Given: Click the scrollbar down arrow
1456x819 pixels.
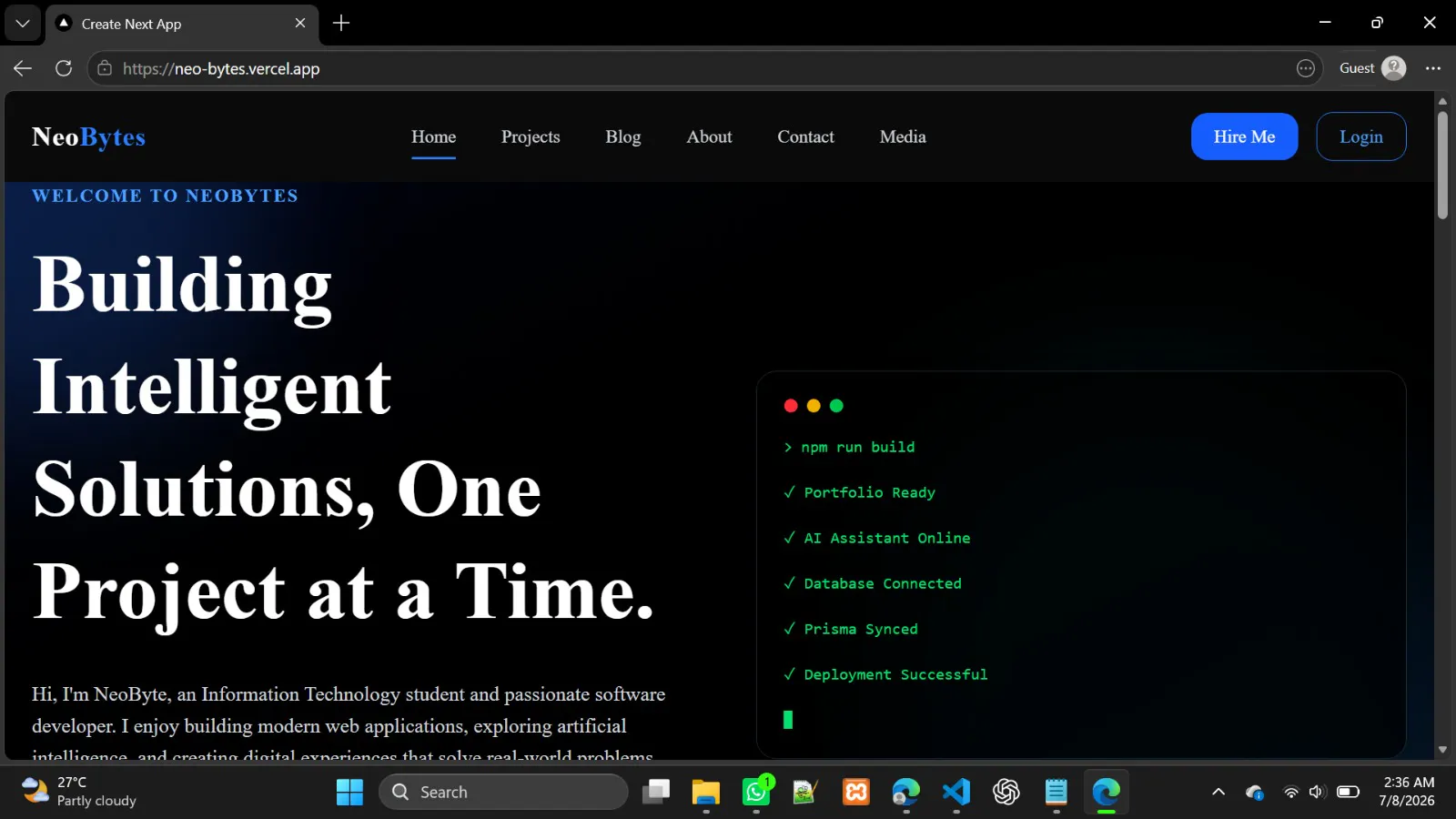Looking at the screenshot, I should tap(1442, 750).
